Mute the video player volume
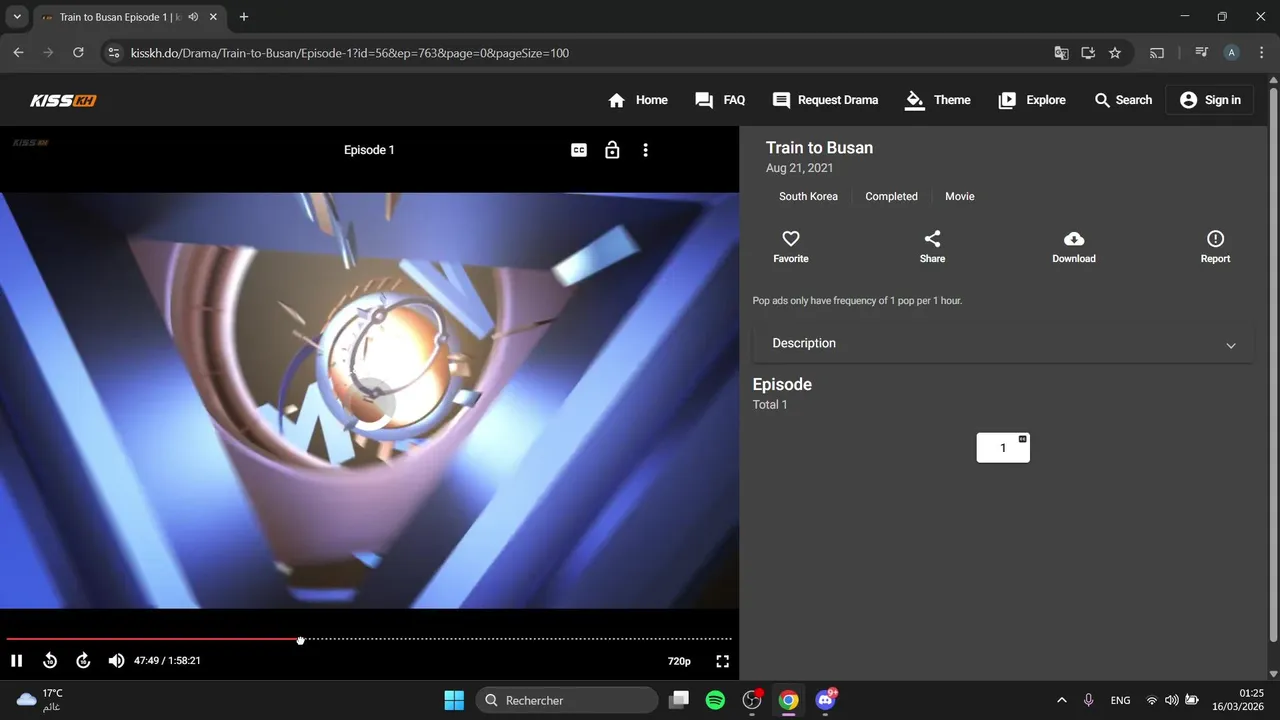The image size is (1280, 720). (116, 661)
